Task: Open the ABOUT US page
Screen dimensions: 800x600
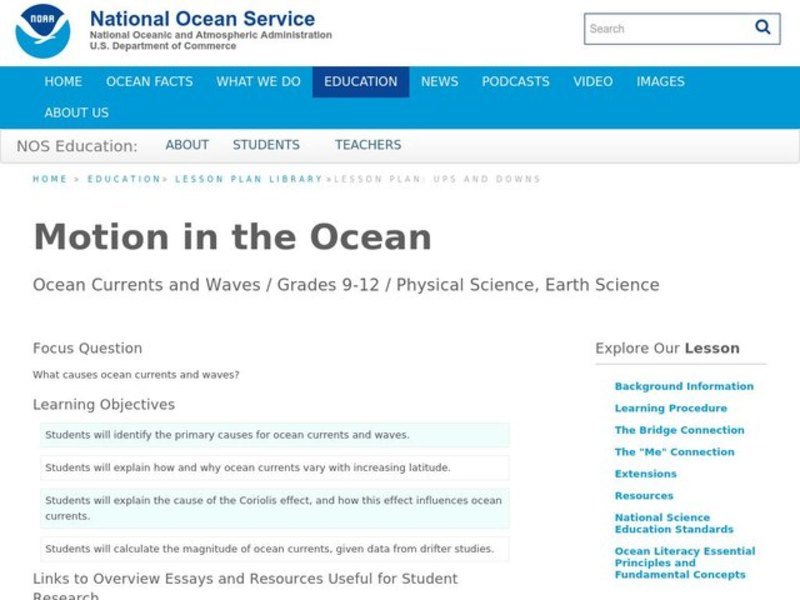Action: point(77,112)
